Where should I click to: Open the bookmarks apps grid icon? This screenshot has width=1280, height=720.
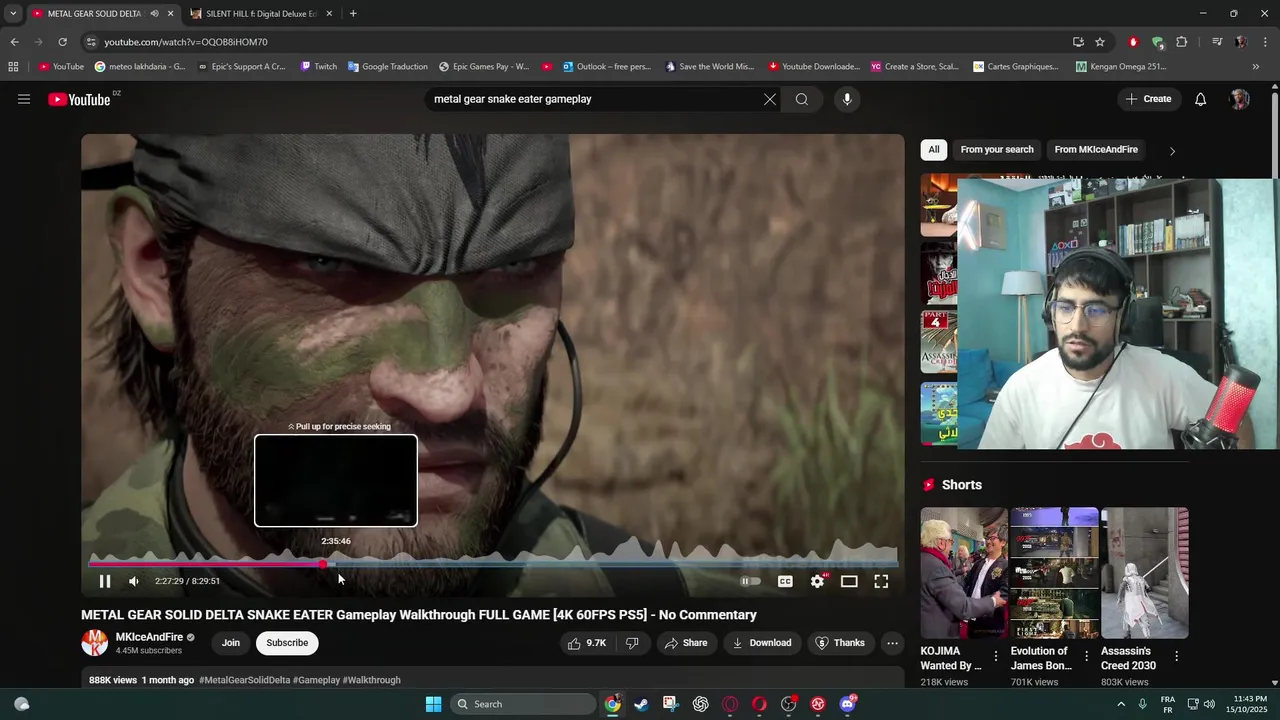pyautogui.click(x=13, y=67)
